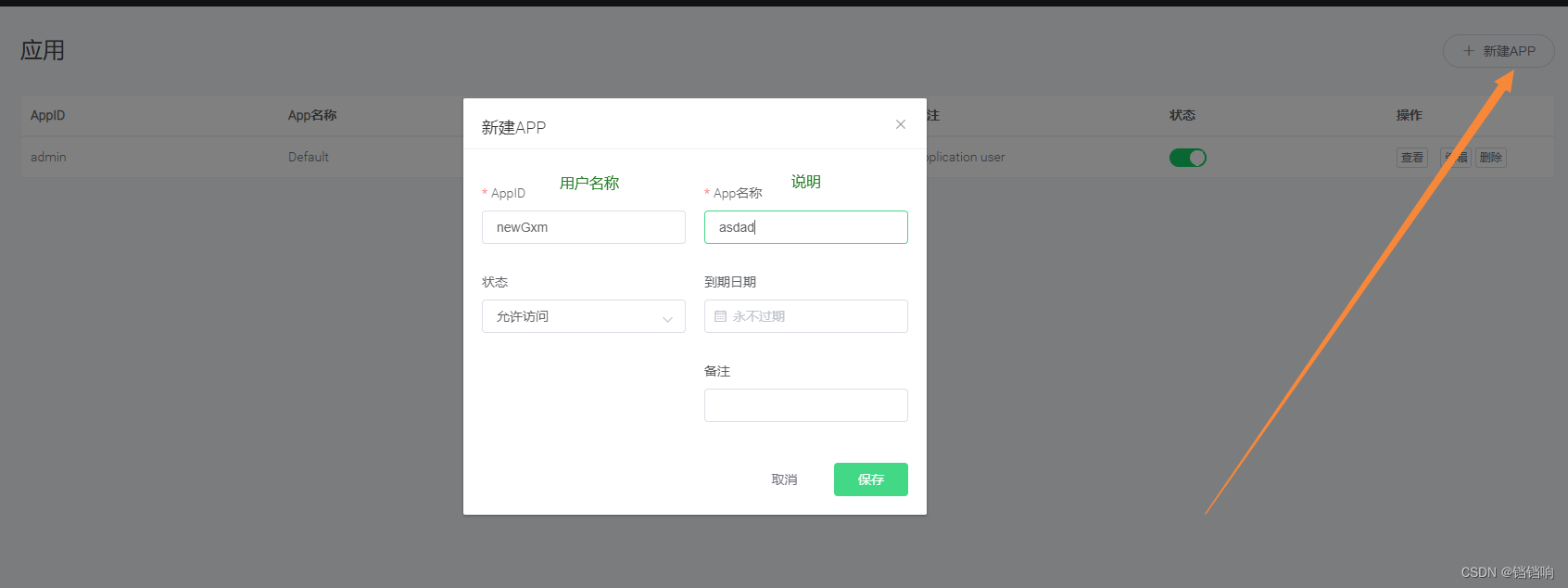1568x588 pixels.
Task: Click the 操作 column header
Action: pyautogui.click(x=1410, y=115)
